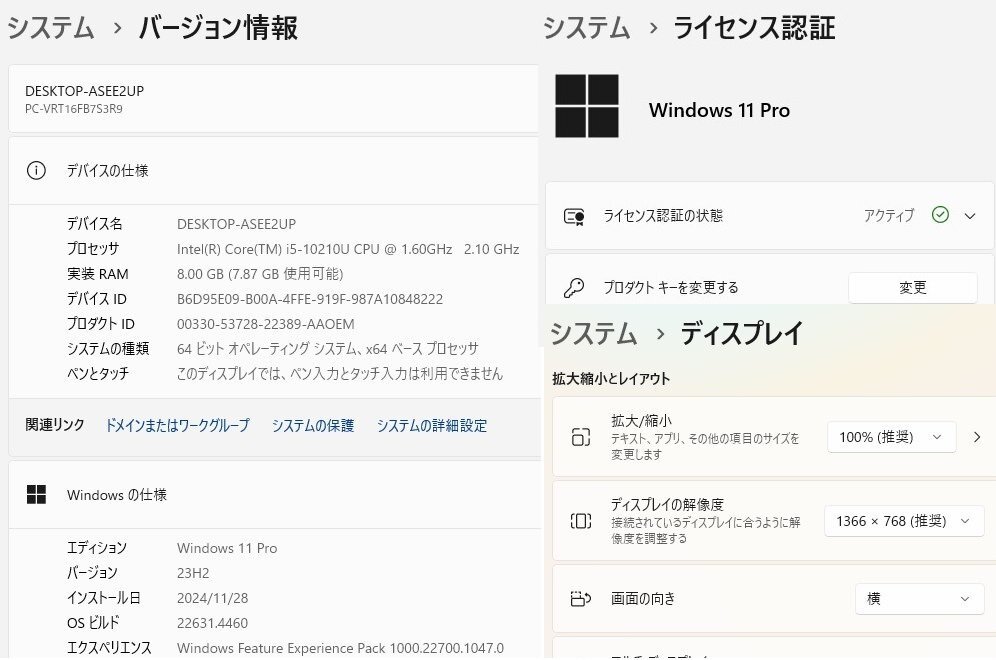Click the key icon beside プロダクト キーを変更する

click(574, 288)
